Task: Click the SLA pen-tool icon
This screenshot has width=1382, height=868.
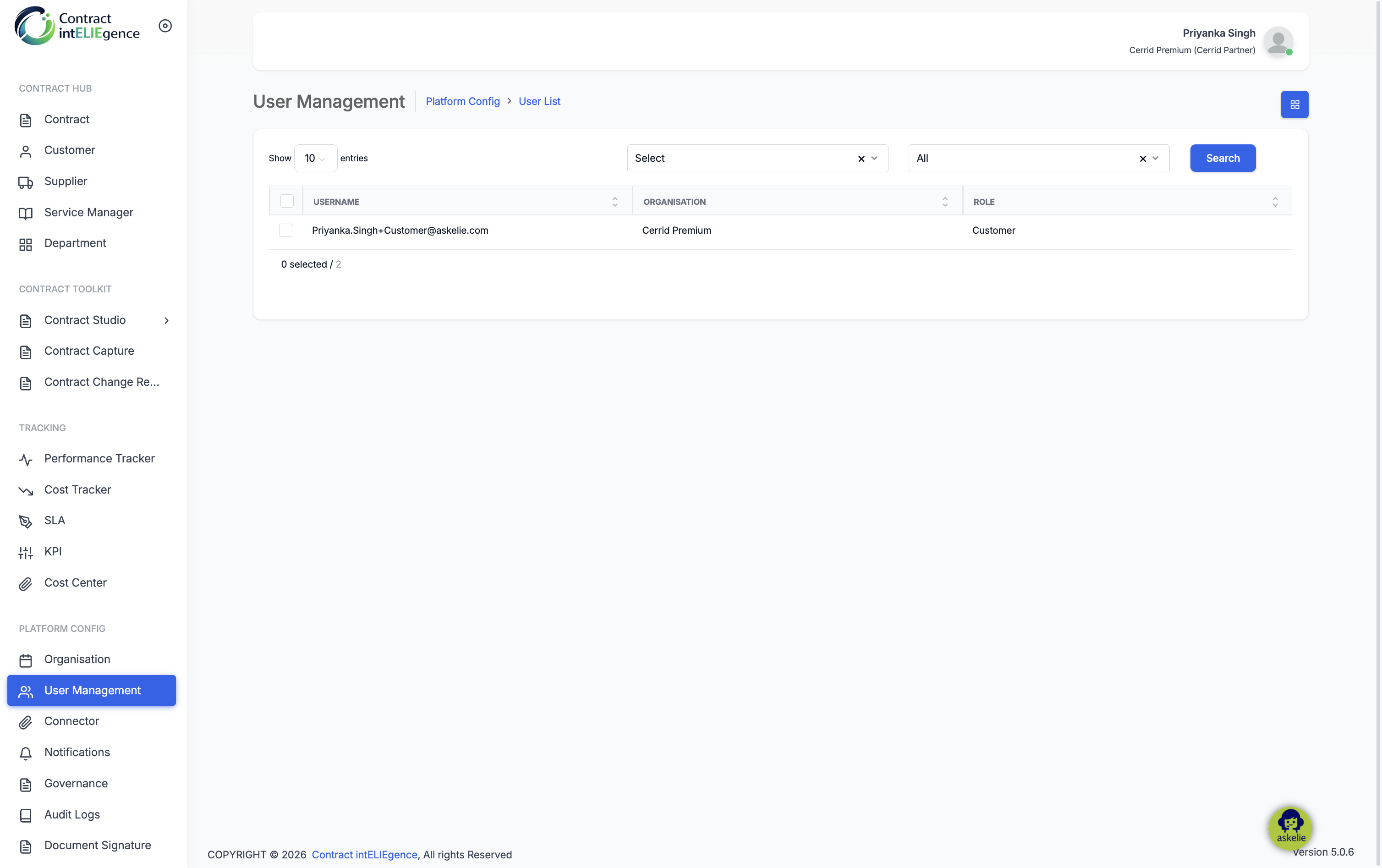Action: point(25,521)
